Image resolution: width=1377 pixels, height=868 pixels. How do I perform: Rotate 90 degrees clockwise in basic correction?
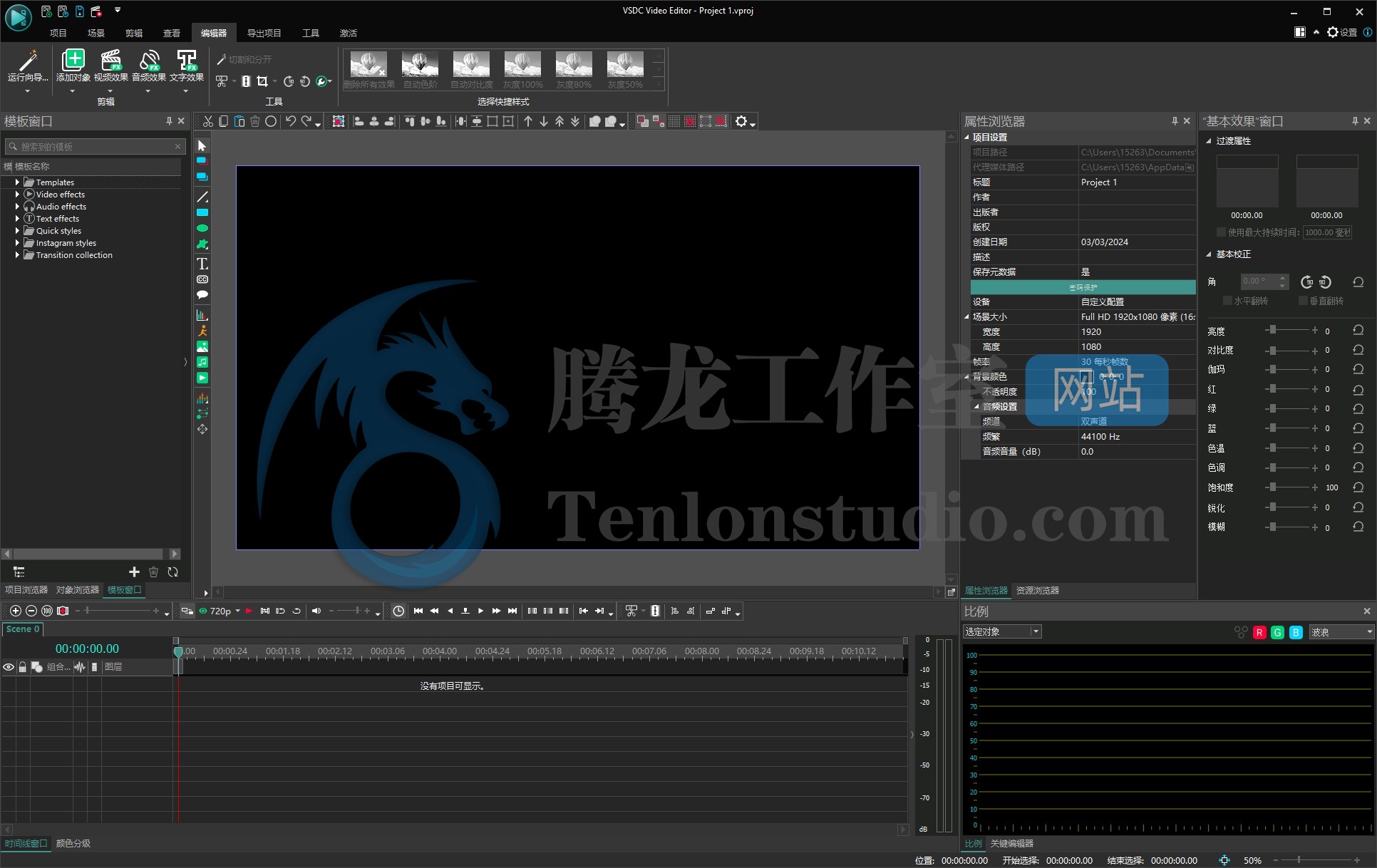click(x=1306, y=281)
